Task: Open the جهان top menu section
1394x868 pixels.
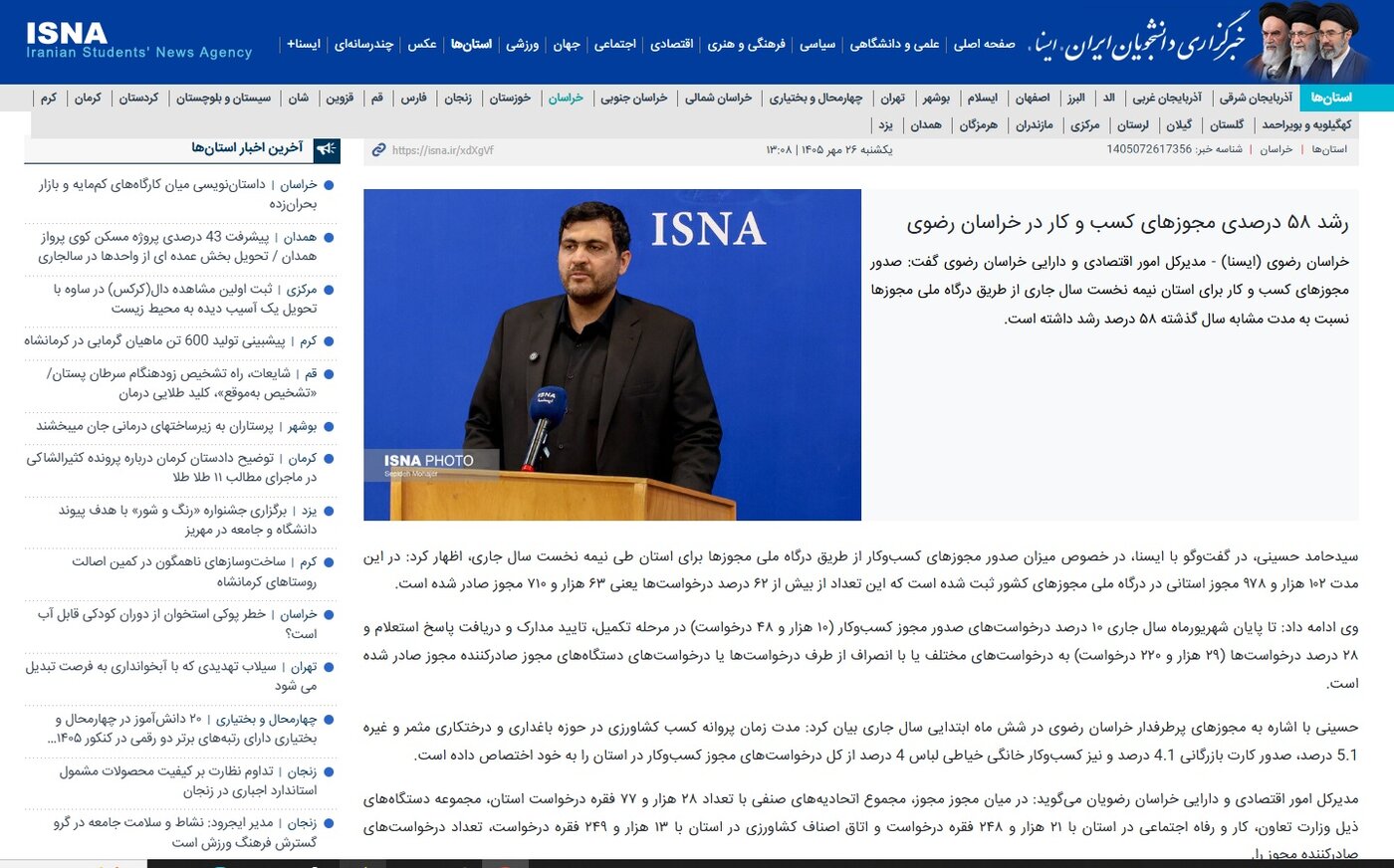Action: pyautogui.click(x=567, y=44)
